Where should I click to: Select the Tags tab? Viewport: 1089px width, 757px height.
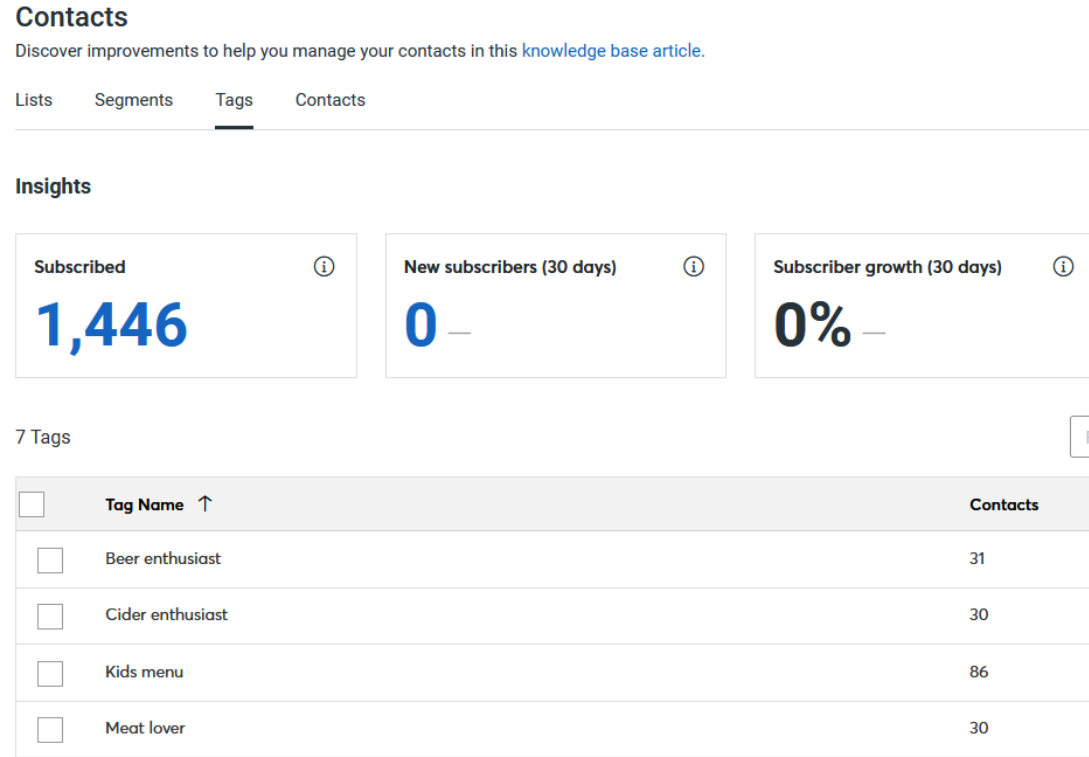click(x=233, y=100)
